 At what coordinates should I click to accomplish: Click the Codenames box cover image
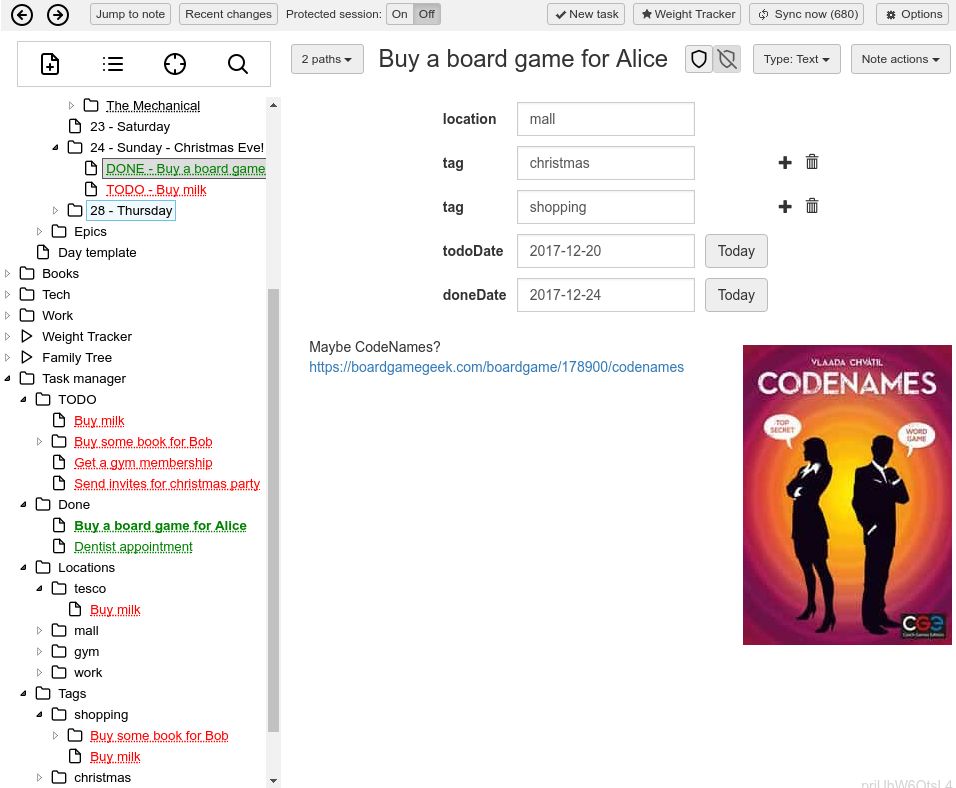pos(847,495)
